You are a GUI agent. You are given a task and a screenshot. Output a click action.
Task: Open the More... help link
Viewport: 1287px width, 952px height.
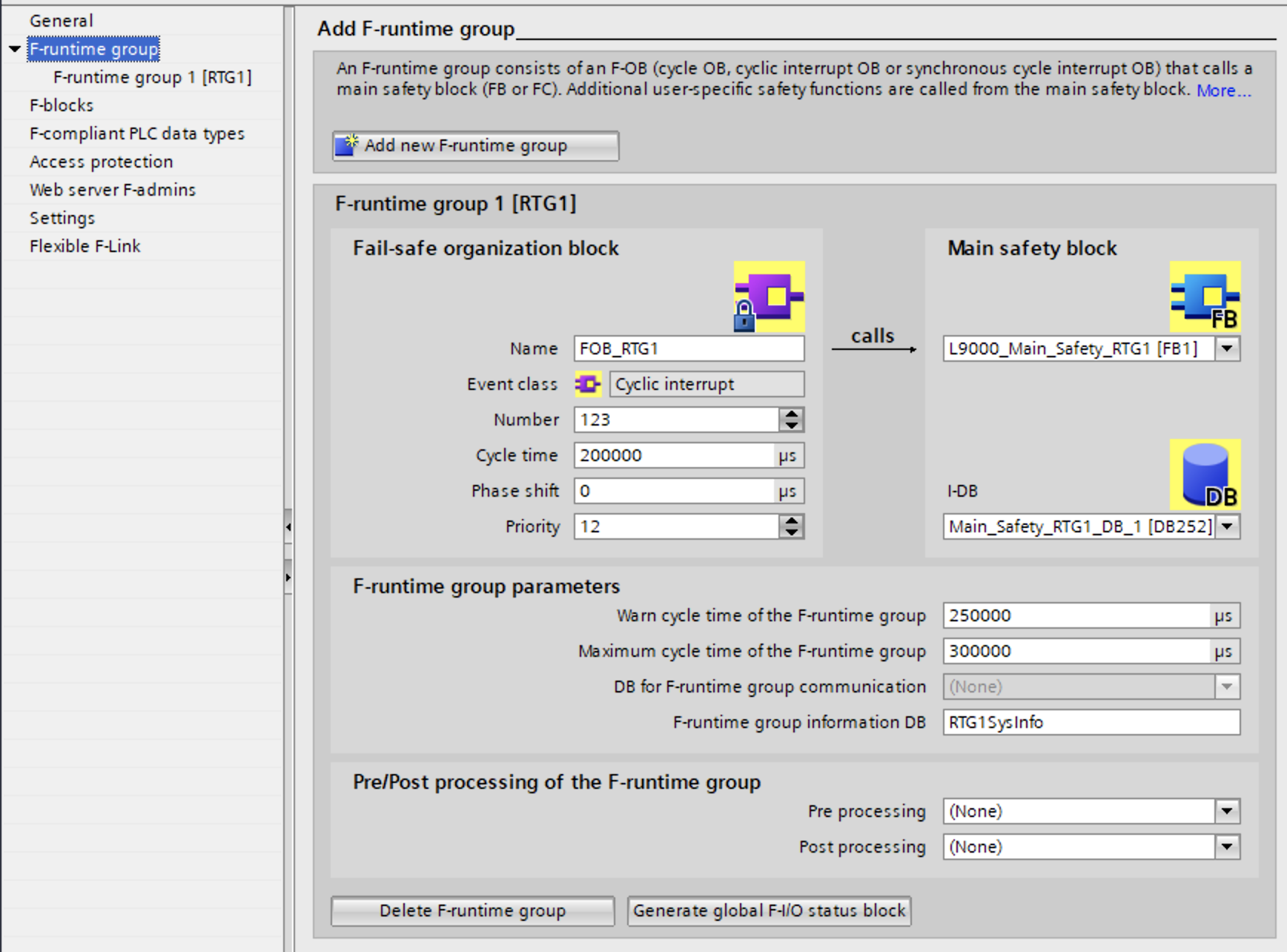tap(1223, 90)
